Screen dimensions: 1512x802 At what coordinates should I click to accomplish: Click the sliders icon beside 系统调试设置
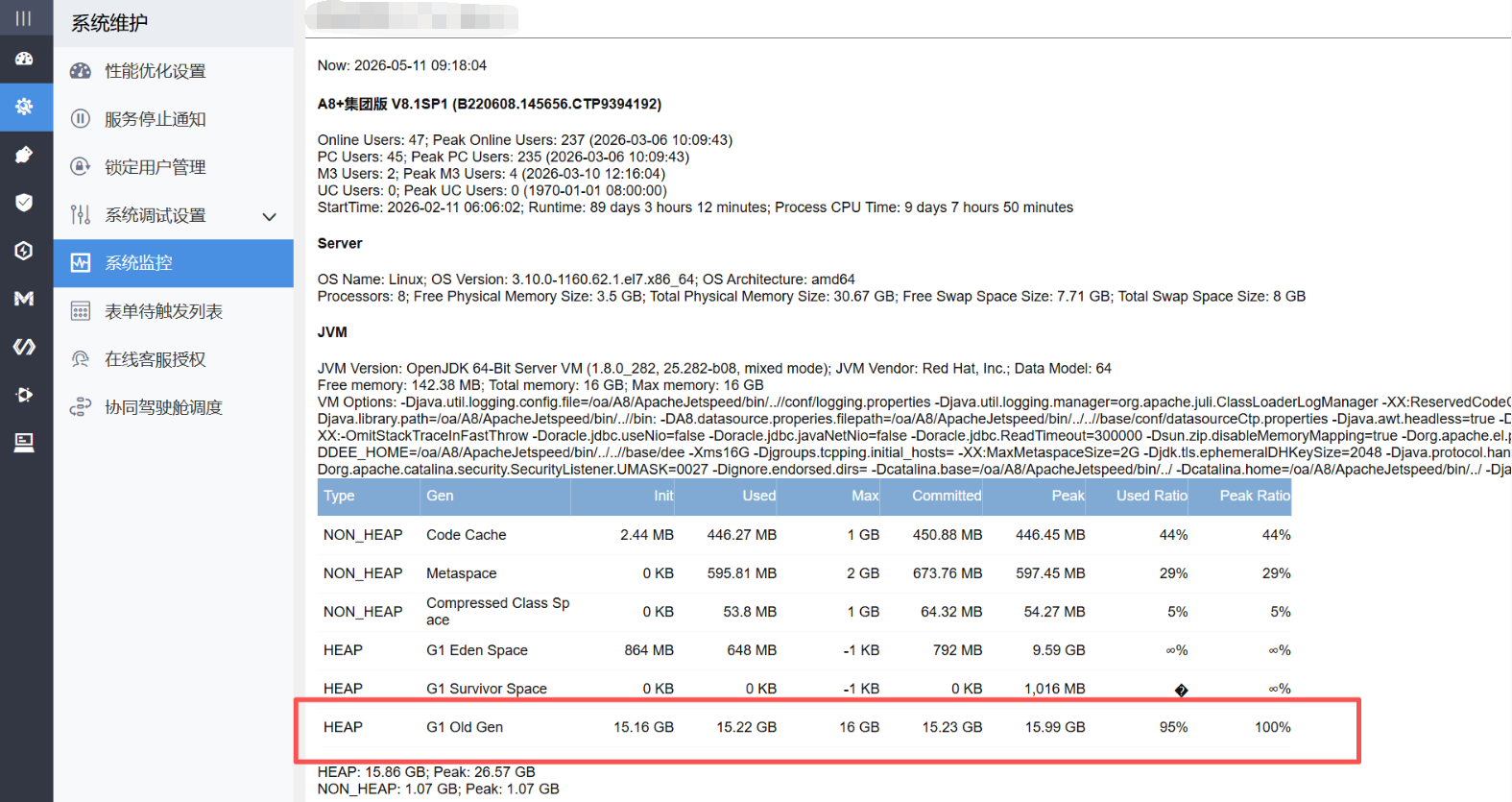tap(81, 215)
